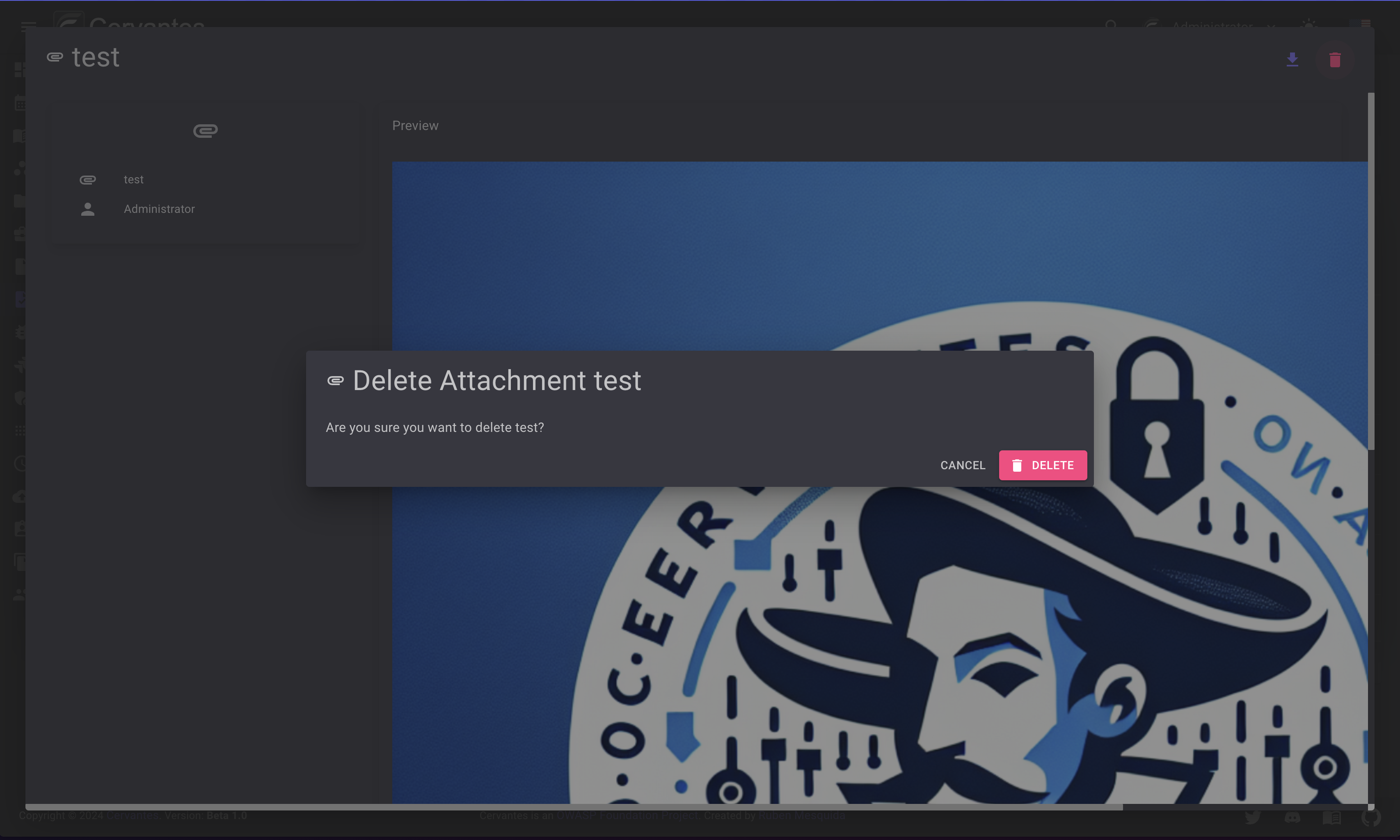
Task: Click the horizontal scrollbar under the preview
Action: 574,807
